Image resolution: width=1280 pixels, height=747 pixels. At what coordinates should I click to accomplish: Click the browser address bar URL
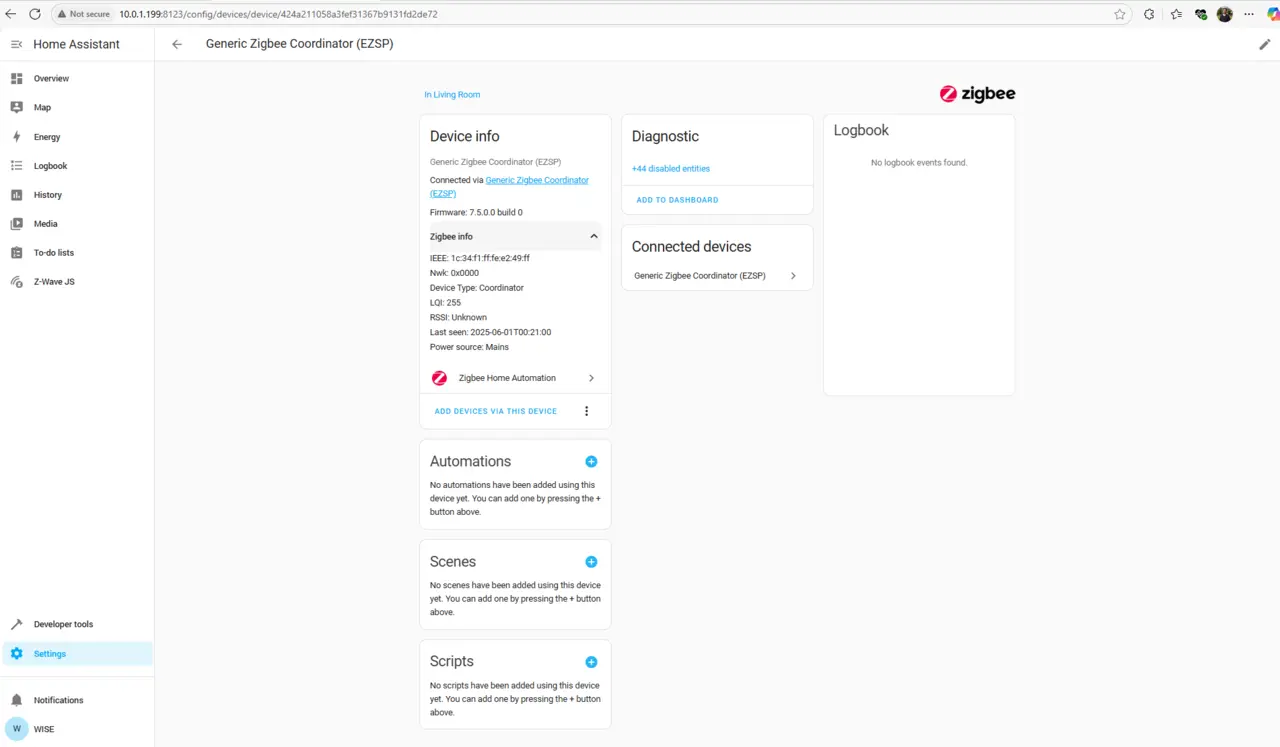(278, 14)
